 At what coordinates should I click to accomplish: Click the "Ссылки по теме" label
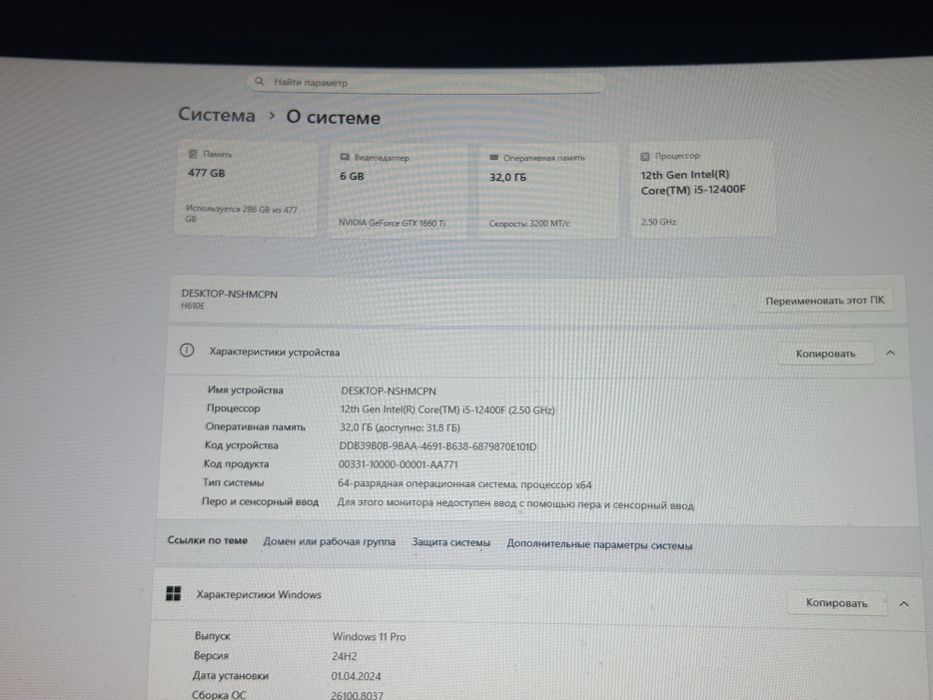(x=207, y=540)
